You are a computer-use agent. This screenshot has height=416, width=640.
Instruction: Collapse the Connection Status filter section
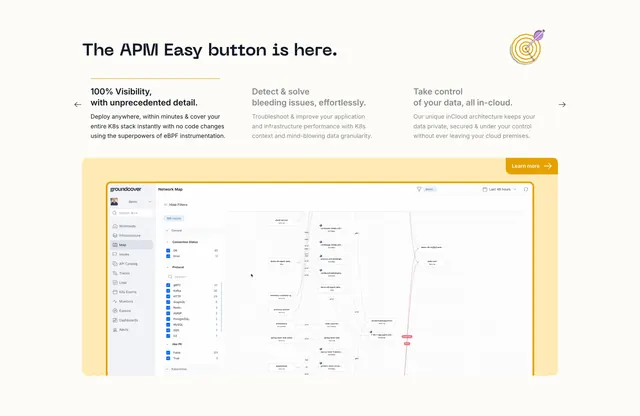coord(167,242)
